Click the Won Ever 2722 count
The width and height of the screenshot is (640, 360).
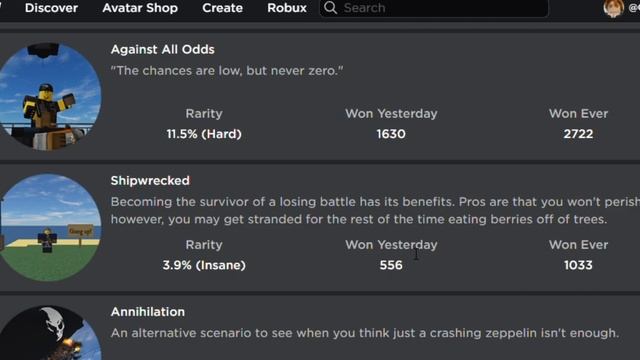pyautogui.click(x=578, y=134)
